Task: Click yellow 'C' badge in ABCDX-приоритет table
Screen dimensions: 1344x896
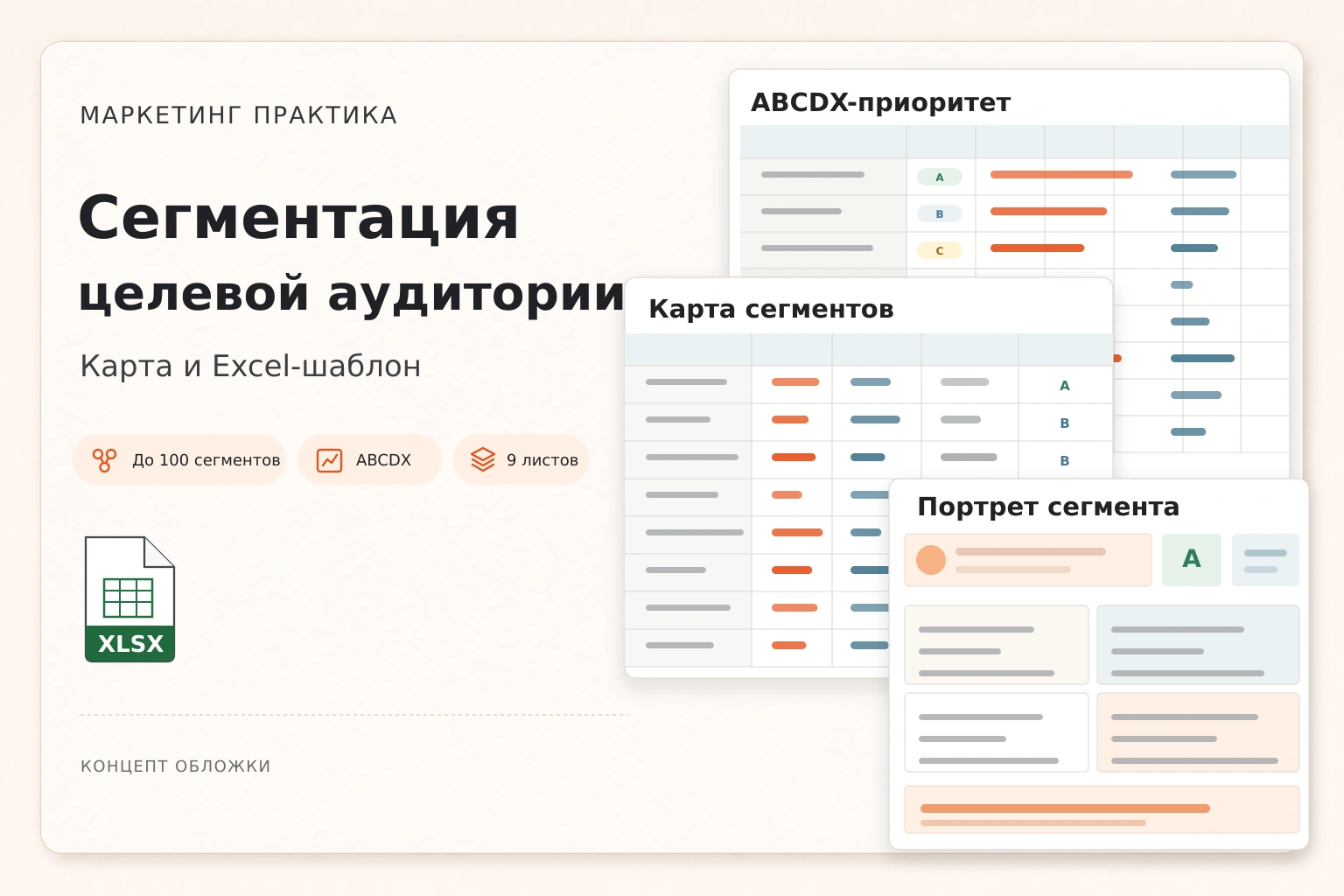Action: click(x=940, y=250)
